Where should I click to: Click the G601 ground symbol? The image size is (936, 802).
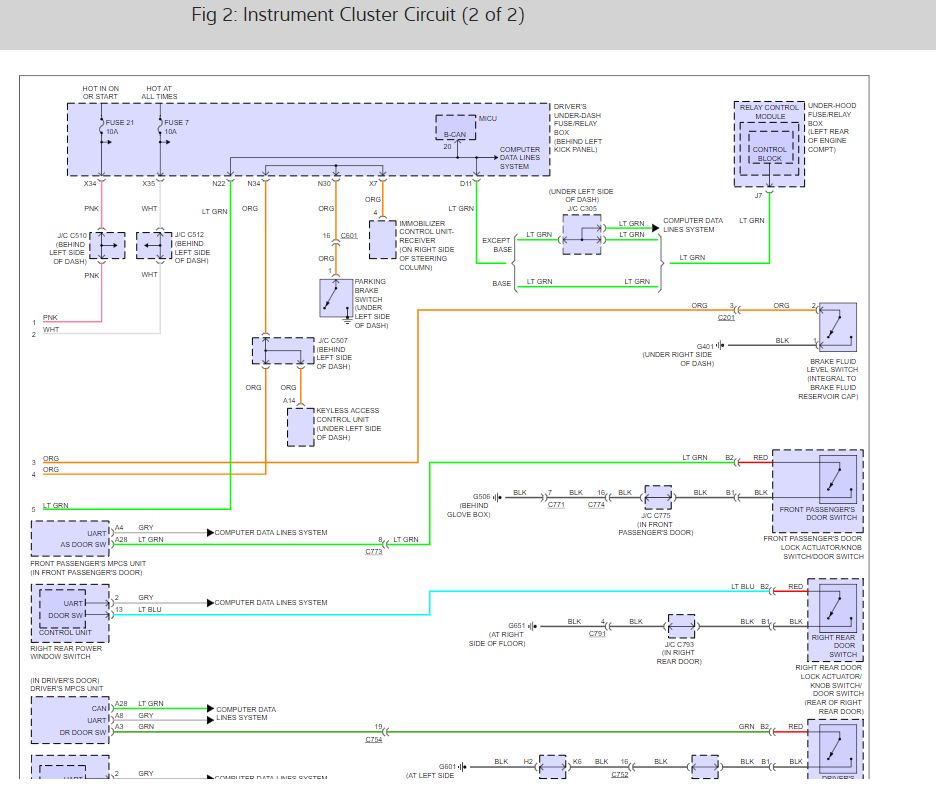click(463, 767)
